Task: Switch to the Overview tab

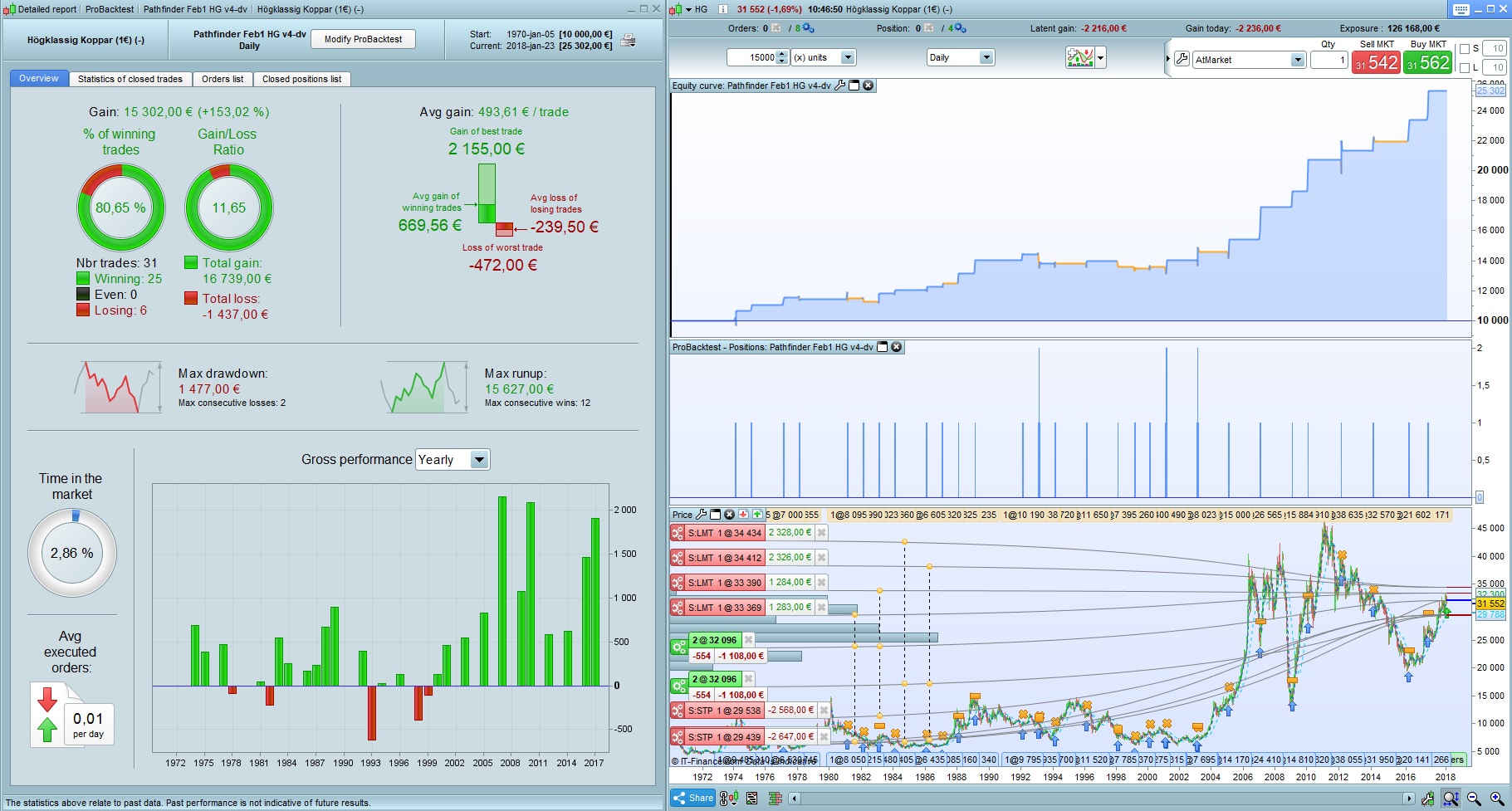Action: point(39,79)
